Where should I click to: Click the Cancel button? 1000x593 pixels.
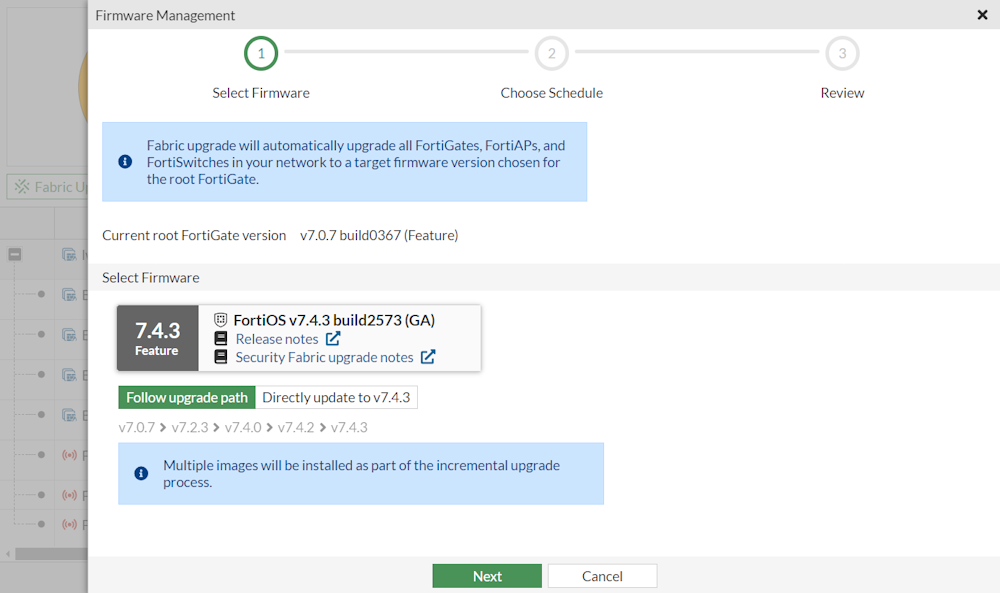[x=602, y=575]
